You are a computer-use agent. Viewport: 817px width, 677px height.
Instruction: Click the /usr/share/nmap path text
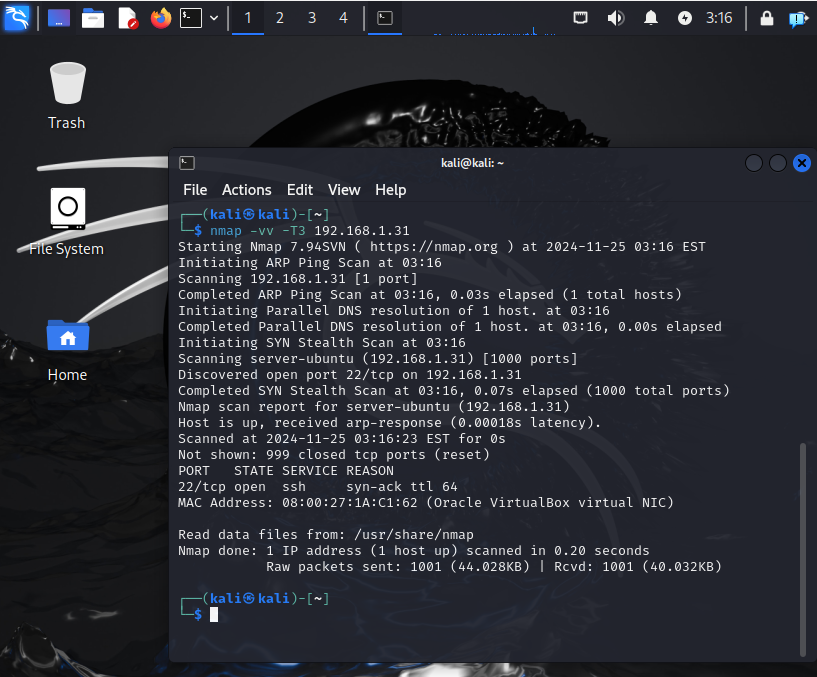(414, 535)
